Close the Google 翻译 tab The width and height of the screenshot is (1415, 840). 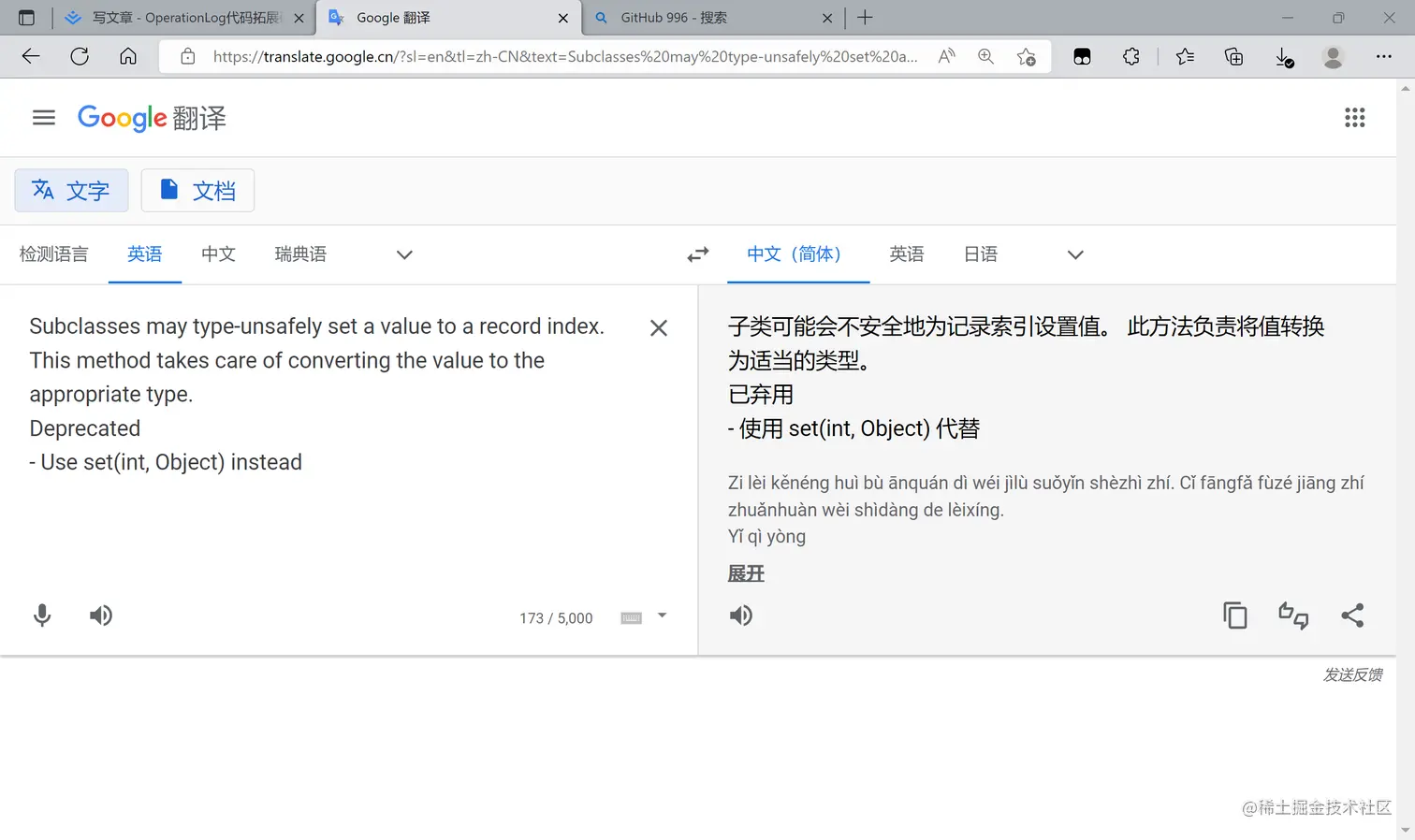[x=563, y=18]
